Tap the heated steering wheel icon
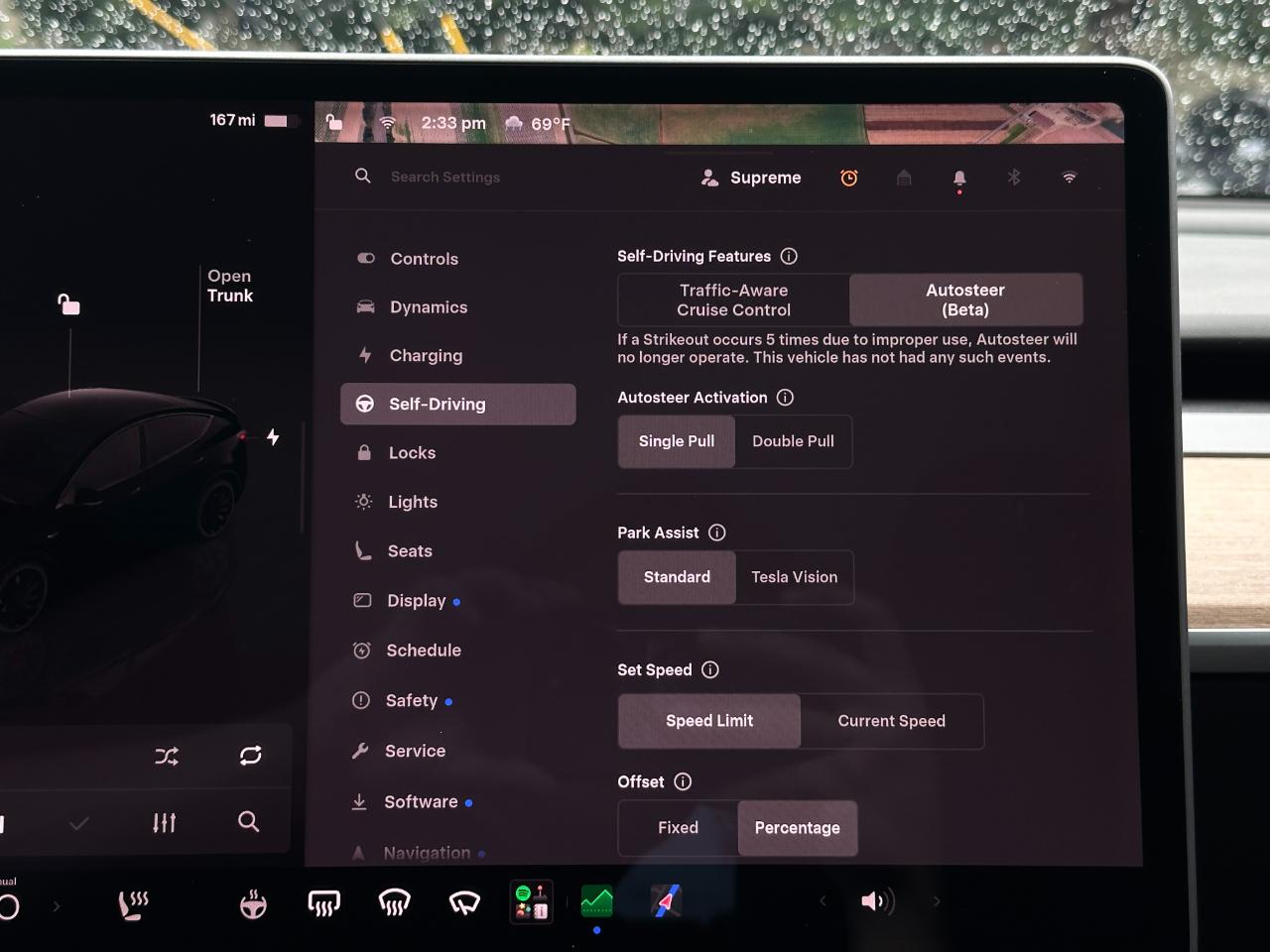The image size is (1270, 952). point(253,903)
